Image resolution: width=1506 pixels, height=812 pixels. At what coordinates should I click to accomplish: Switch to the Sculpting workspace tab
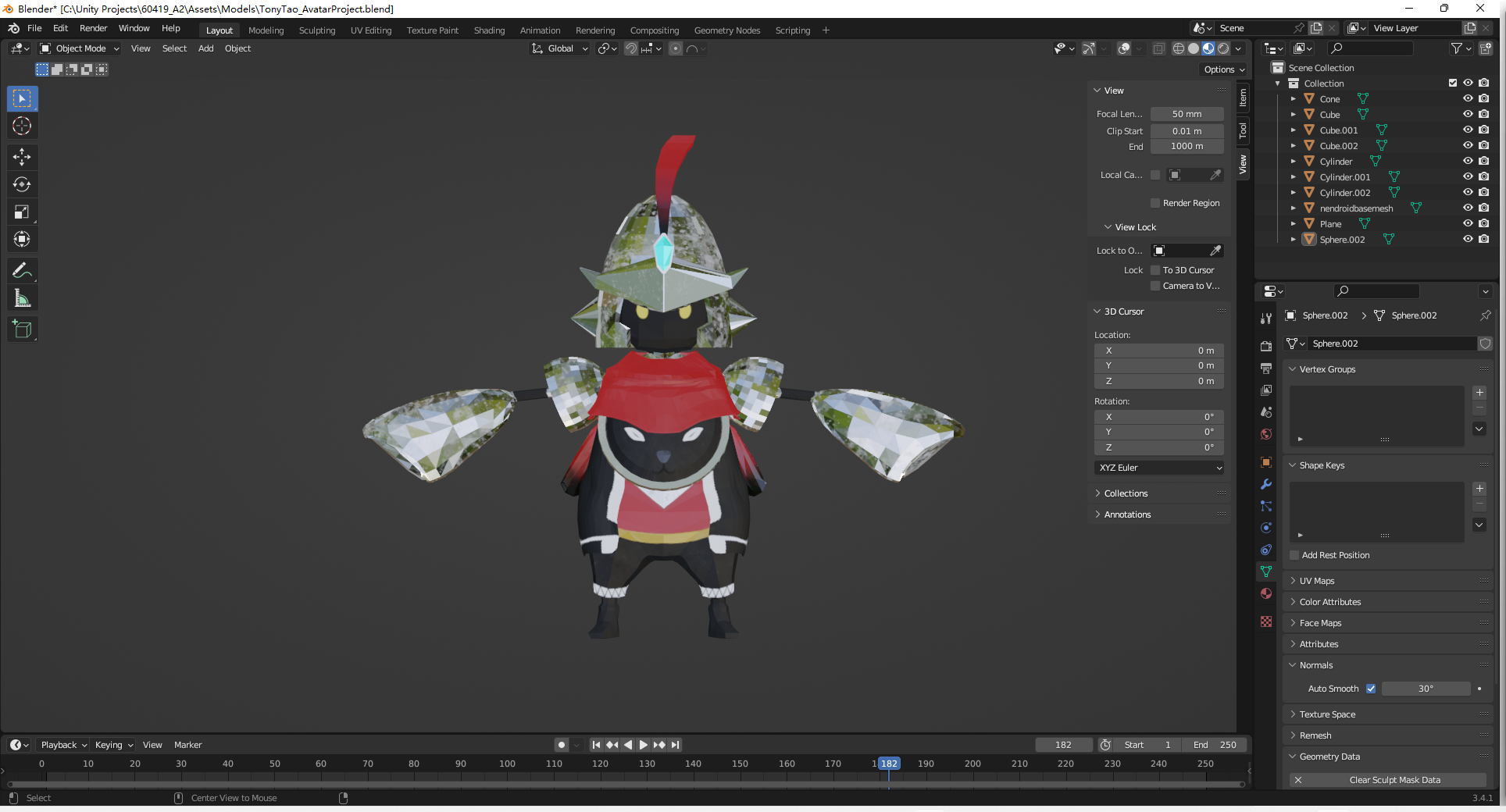(x=316, y=30)
